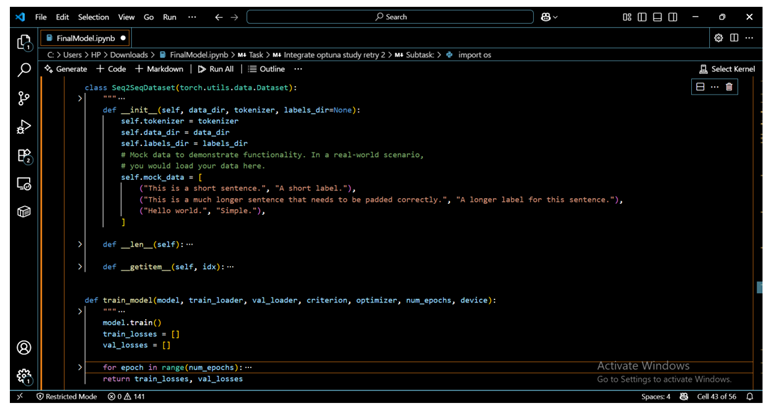
Task: Click the editor's vertical scrollbar
Action: 759,287
